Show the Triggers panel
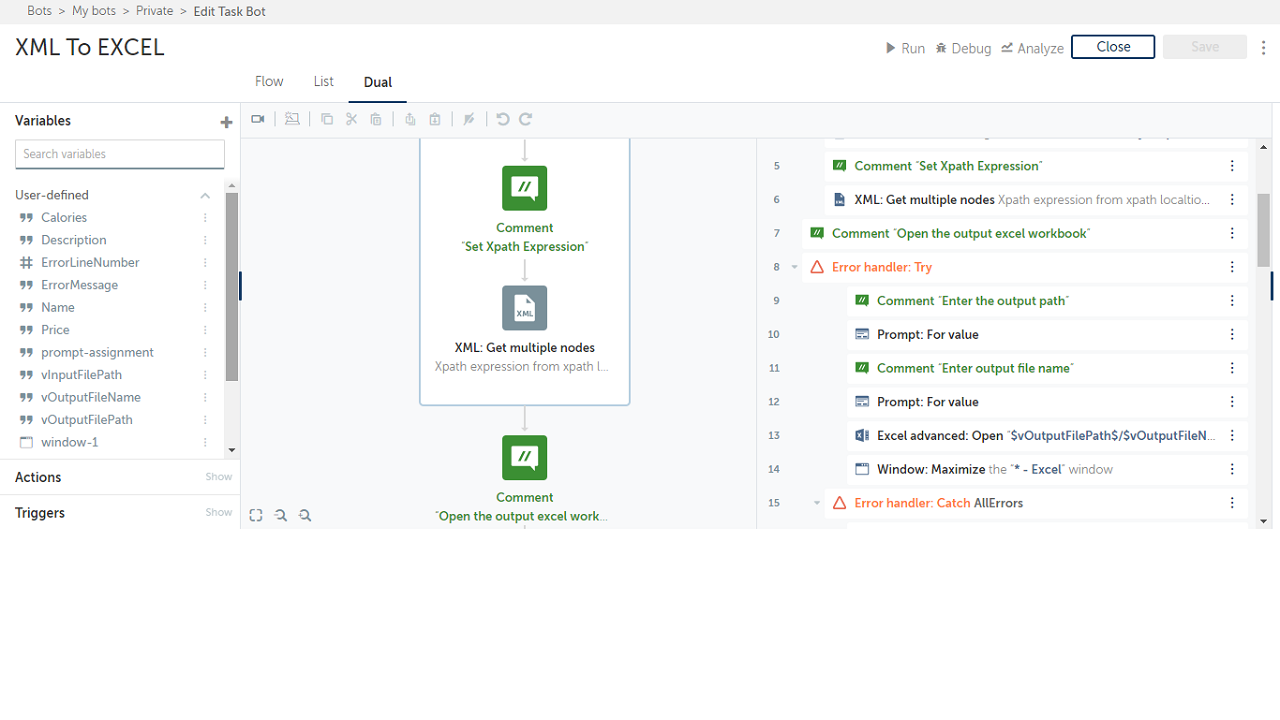The height and width of the screenshot is (720, 1280). 218,512
